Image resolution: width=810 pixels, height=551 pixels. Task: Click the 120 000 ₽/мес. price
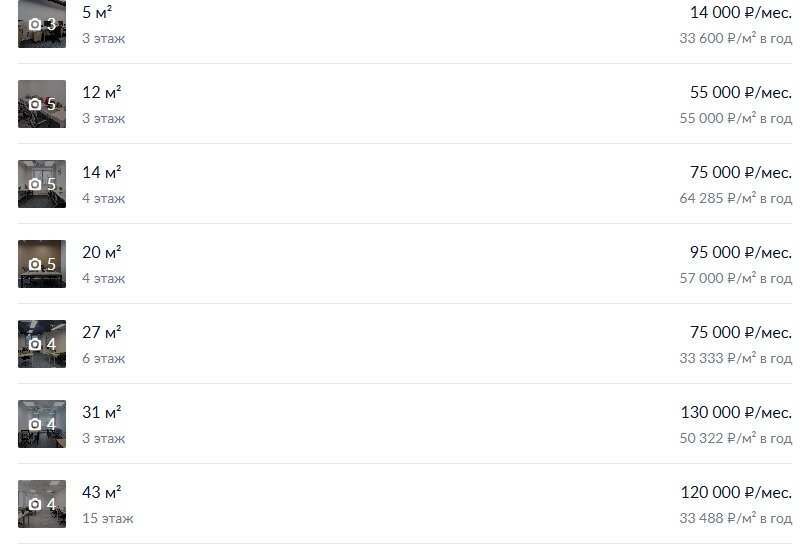pyautogui.click(x=735, y=493)
